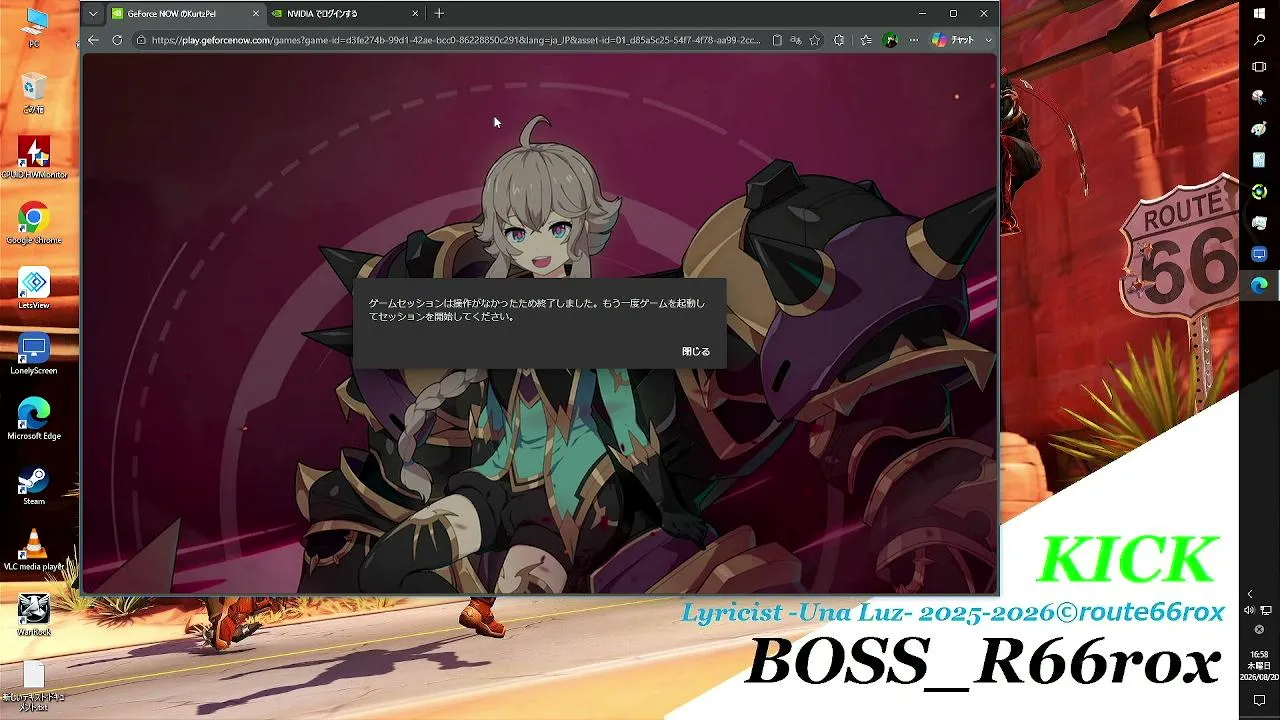Open the browser extensions menu
Image resolution: width=1280 pixels, height=720 pixels.
[839, 40]
